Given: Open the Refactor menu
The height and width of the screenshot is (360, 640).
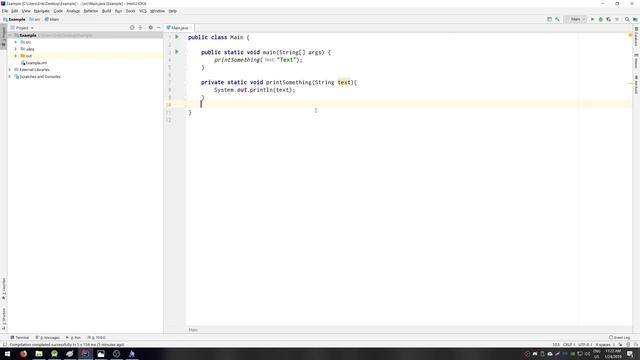Looking at the screenshot, I should click(91, 11).
